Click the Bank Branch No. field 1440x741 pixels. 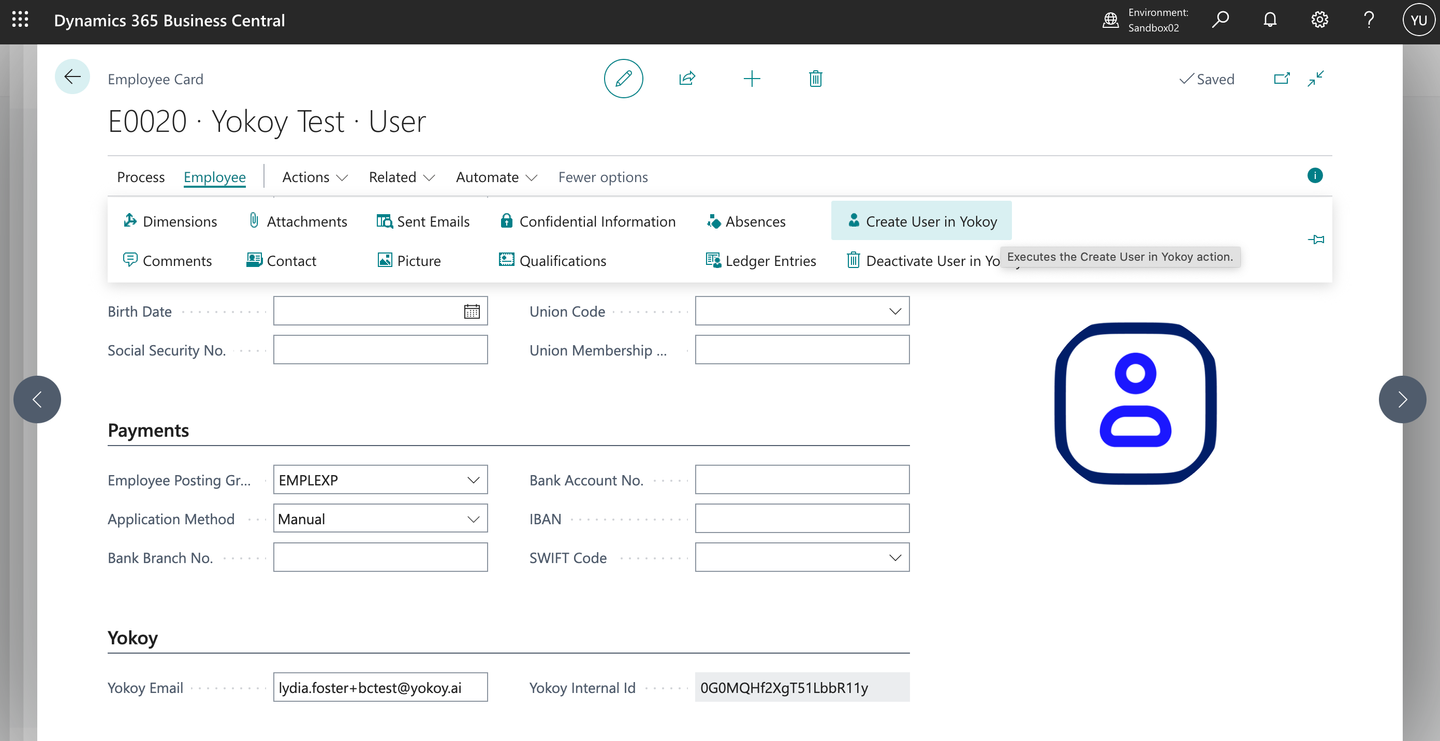(381, 558)
